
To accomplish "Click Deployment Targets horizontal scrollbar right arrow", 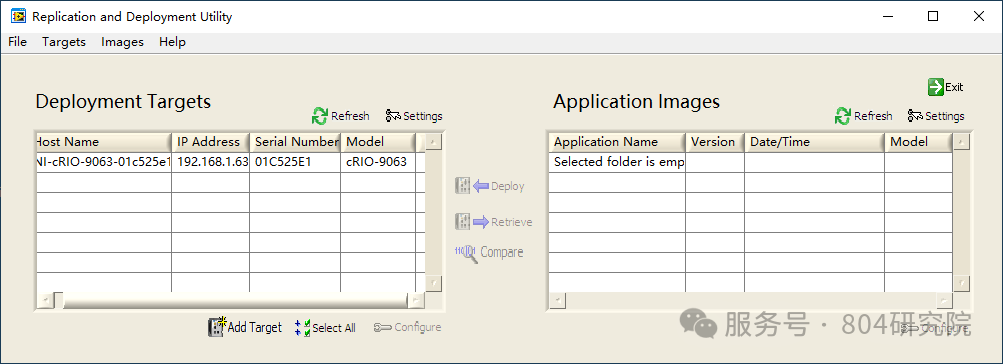I will tap(416, 300).
